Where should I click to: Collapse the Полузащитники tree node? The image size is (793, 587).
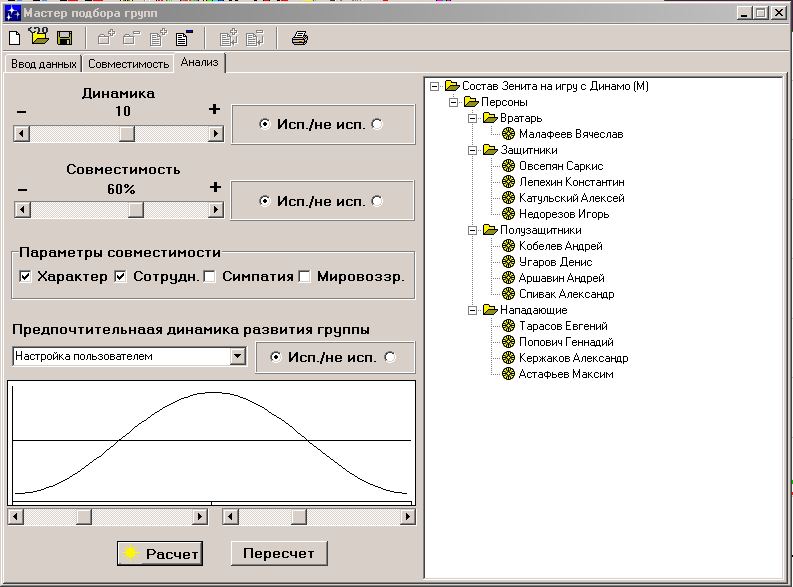coord(472,230)
